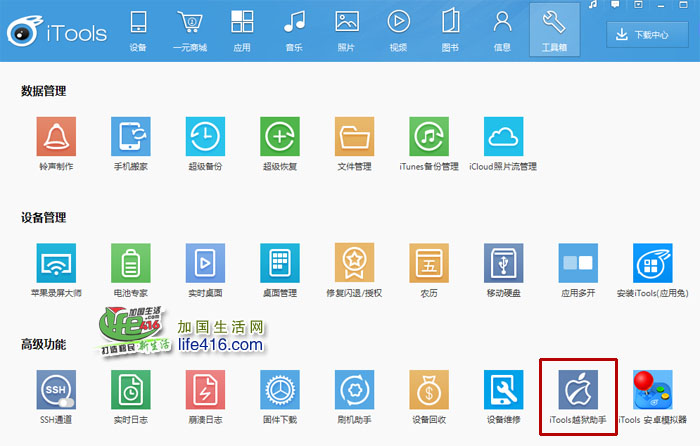
Task: Open the 一元商城 store tab
Action: [189, 30]
